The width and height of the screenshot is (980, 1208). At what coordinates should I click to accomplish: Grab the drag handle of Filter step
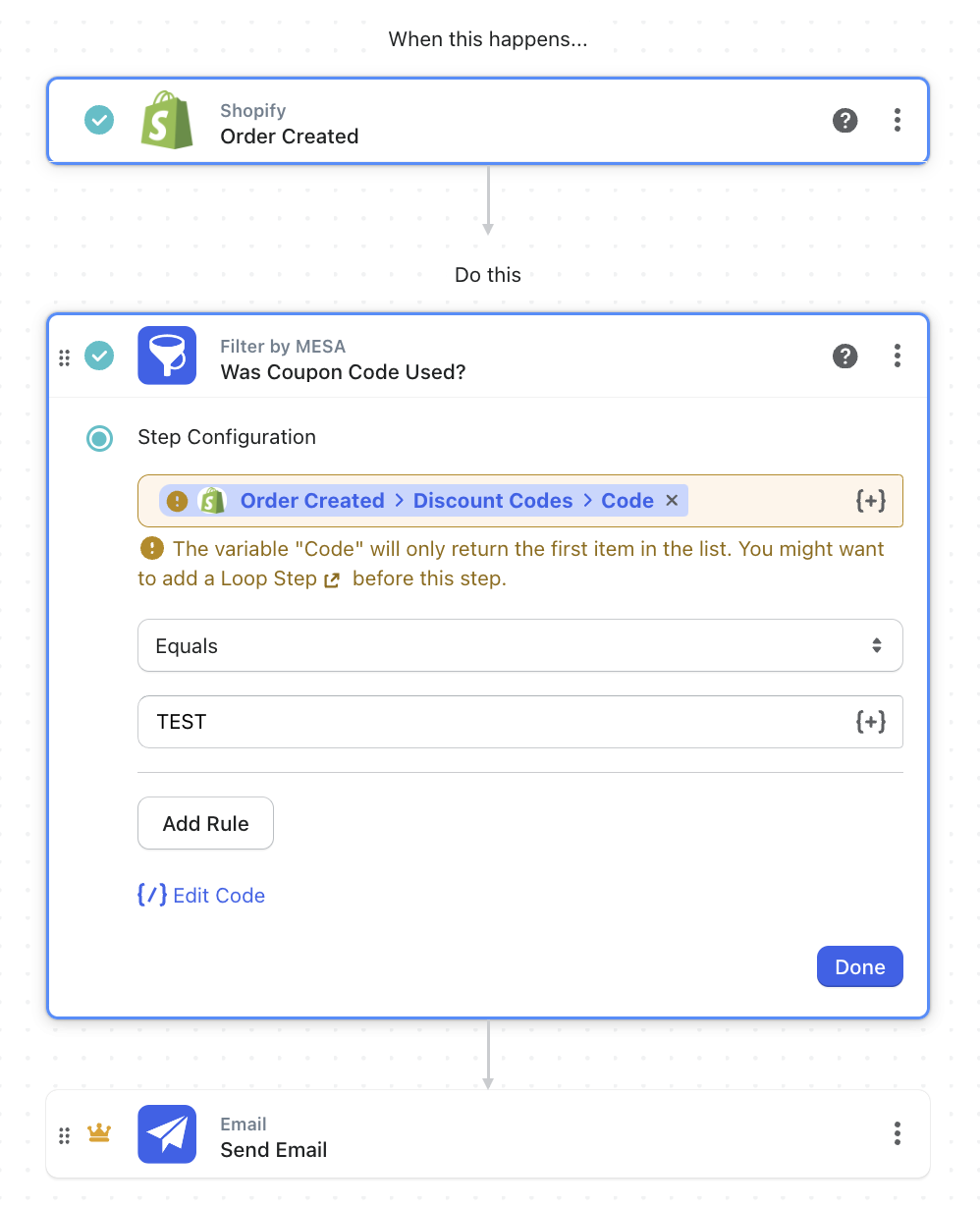point(64,357)
